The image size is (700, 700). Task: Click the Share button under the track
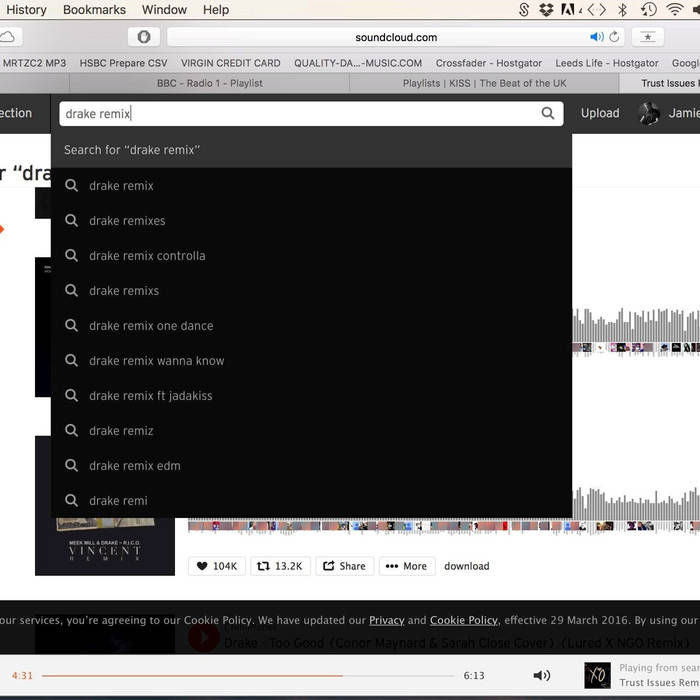343,566
